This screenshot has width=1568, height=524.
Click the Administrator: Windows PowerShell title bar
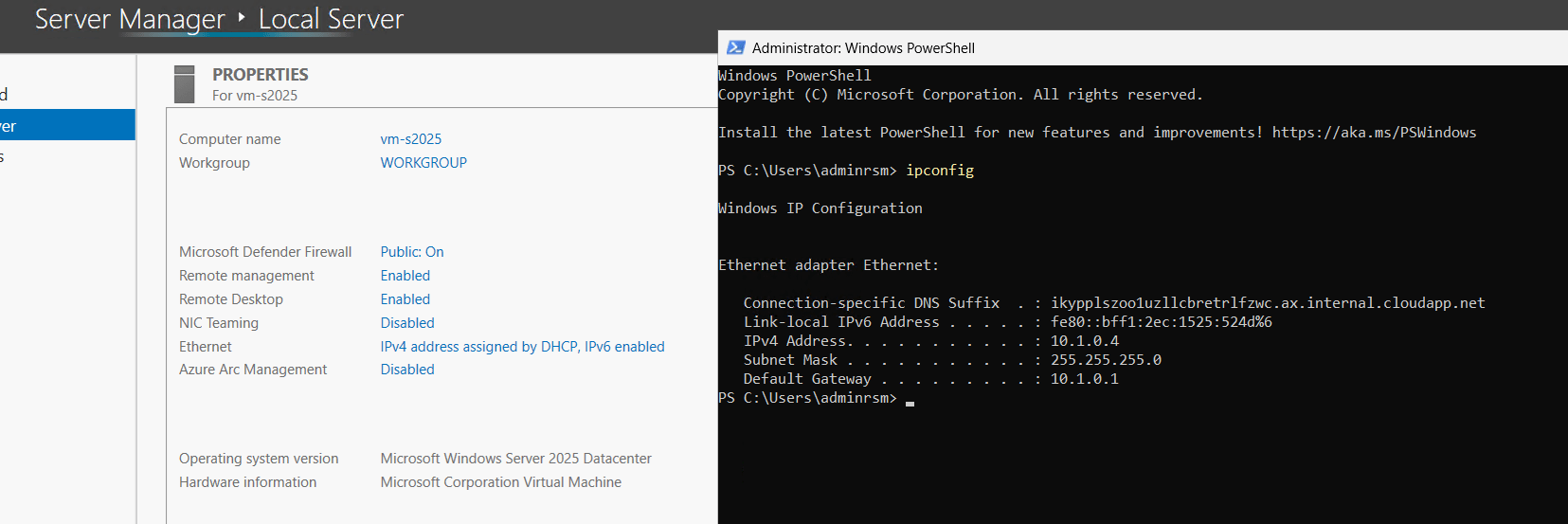click(1143, 47)
